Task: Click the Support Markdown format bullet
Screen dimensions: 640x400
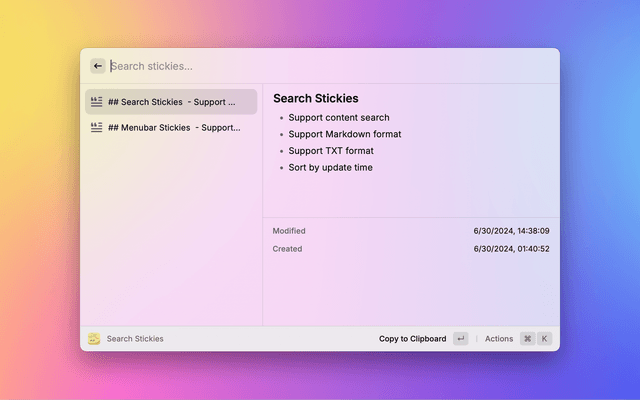Action: tap(345, 134)
